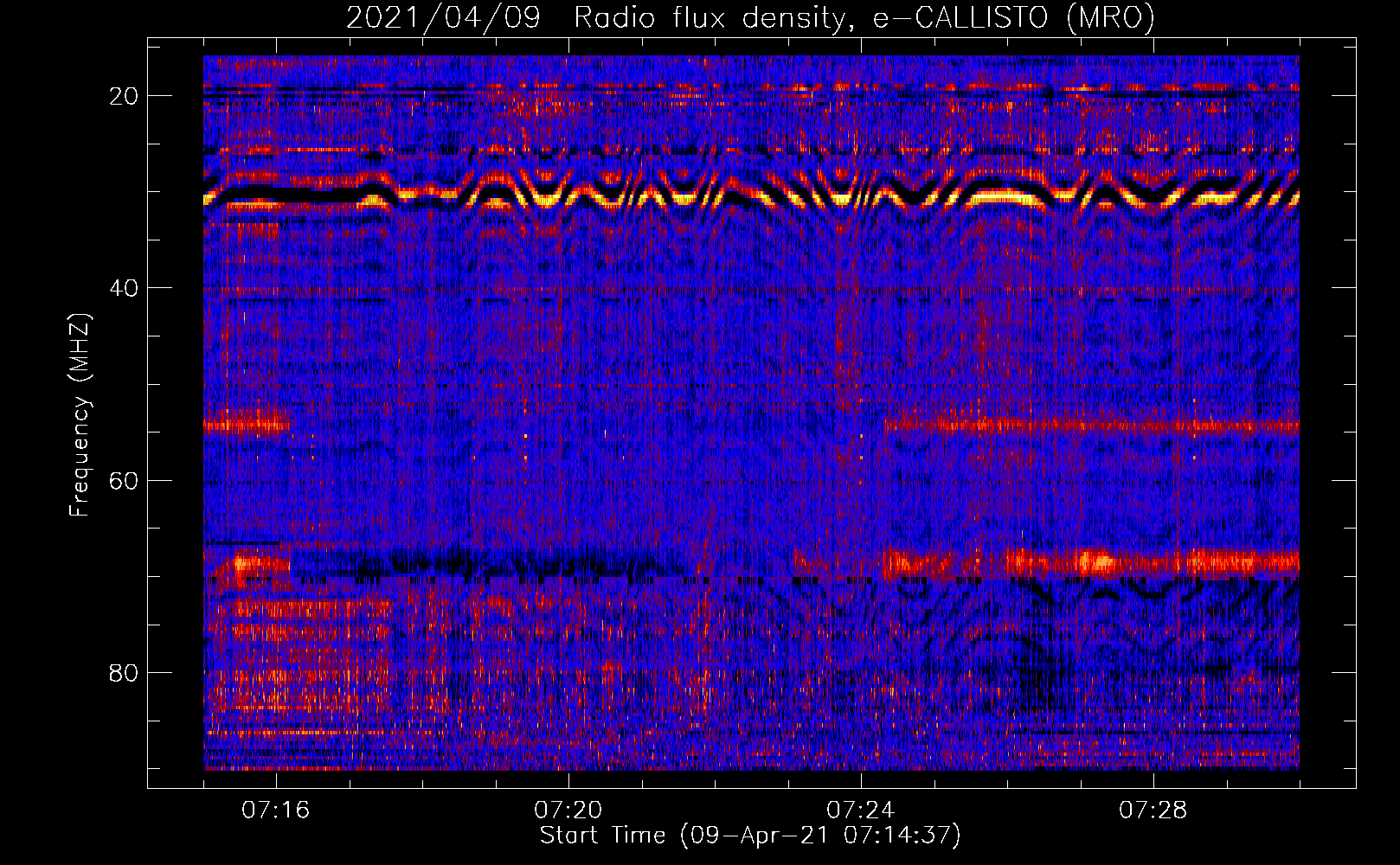Viewport: 1400px width, 865px height.
Task: Click the 07:20 time tick label
Action: [x=568, y=811]
